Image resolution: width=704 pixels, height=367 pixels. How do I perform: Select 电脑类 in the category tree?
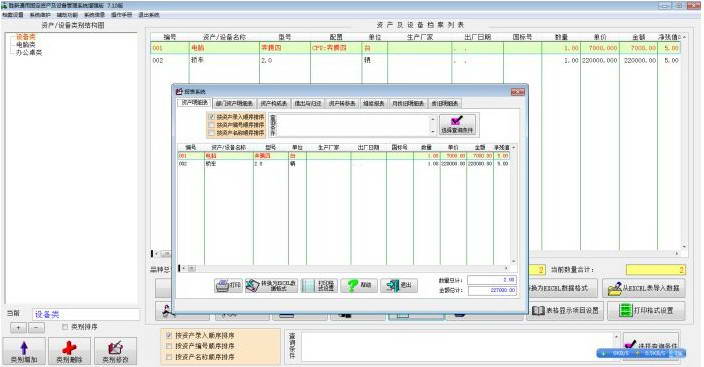click(26, 44)
